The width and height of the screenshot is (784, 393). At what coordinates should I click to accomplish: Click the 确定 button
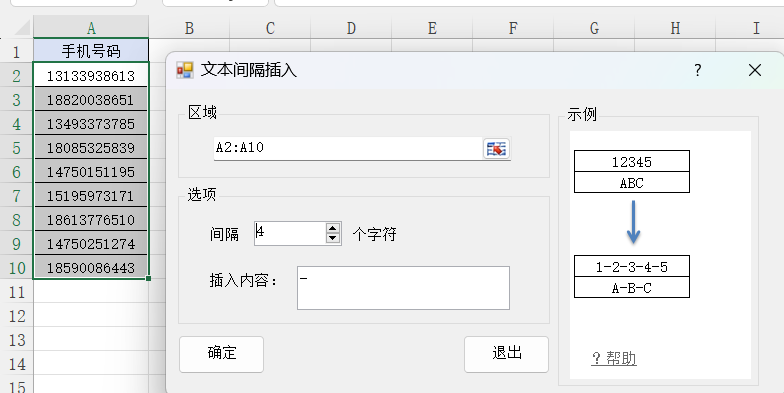coord(222,354)
